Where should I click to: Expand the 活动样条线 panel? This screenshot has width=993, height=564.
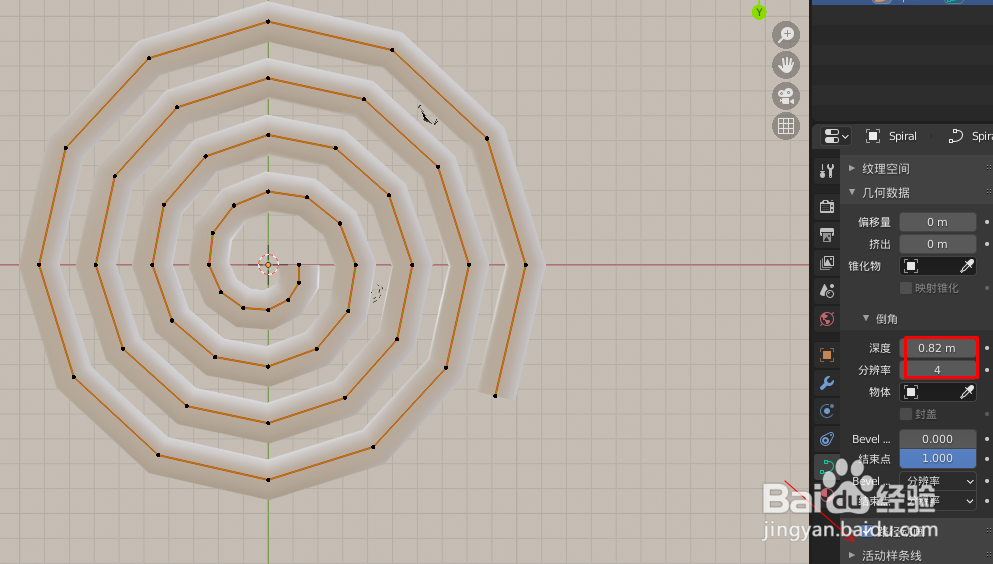852,555
